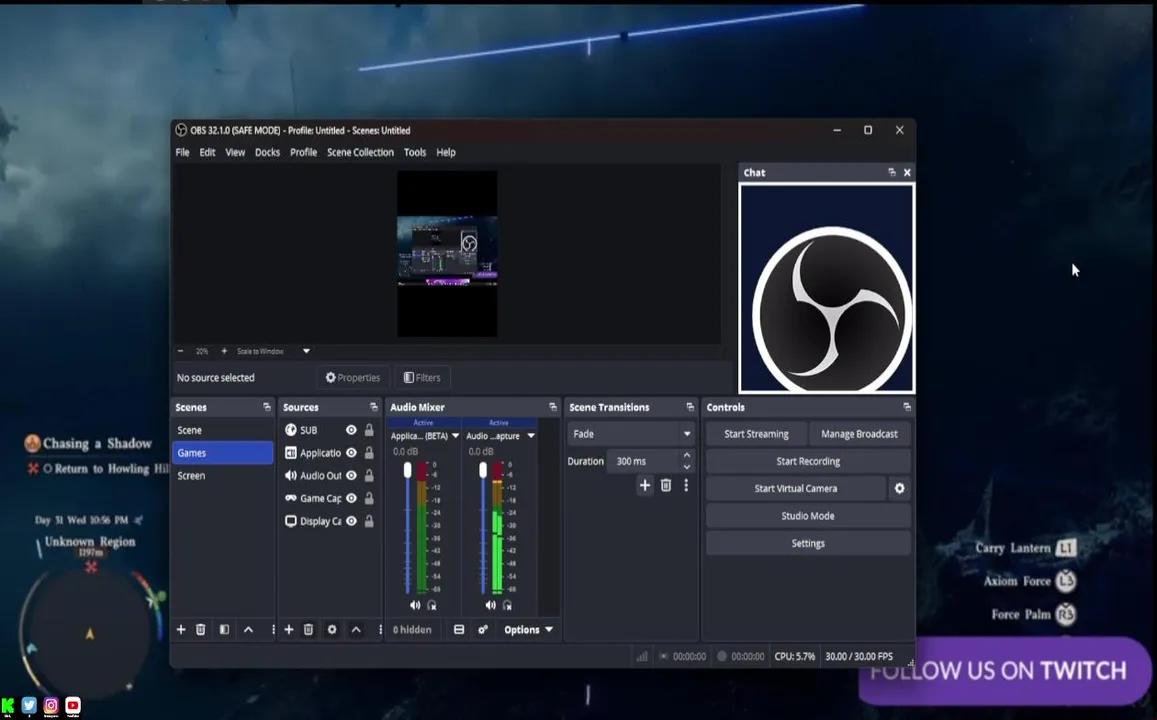Open the Docks menu
The height and width of the screenshot is (720, 1157).
267,152
